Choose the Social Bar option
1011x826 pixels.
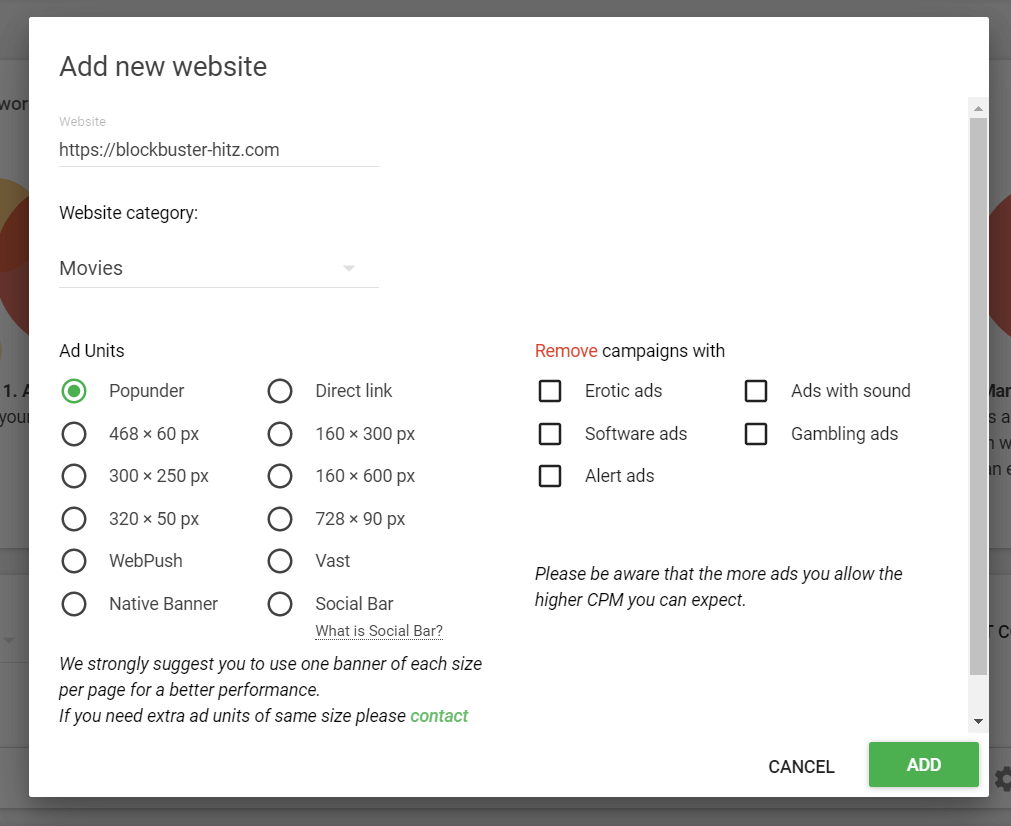tap(280, 604)
